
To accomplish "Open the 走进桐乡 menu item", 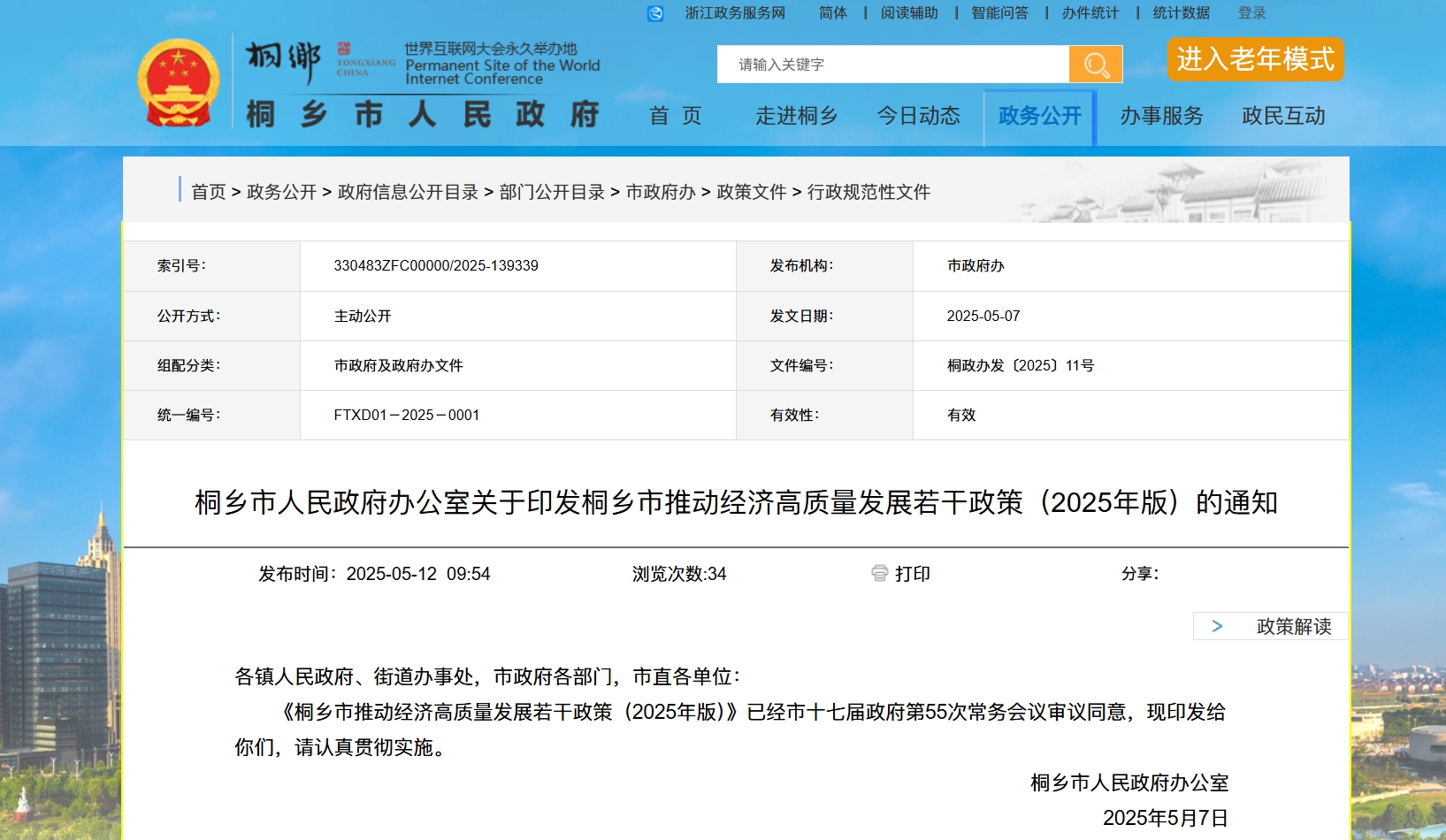I will click(796, 116).
